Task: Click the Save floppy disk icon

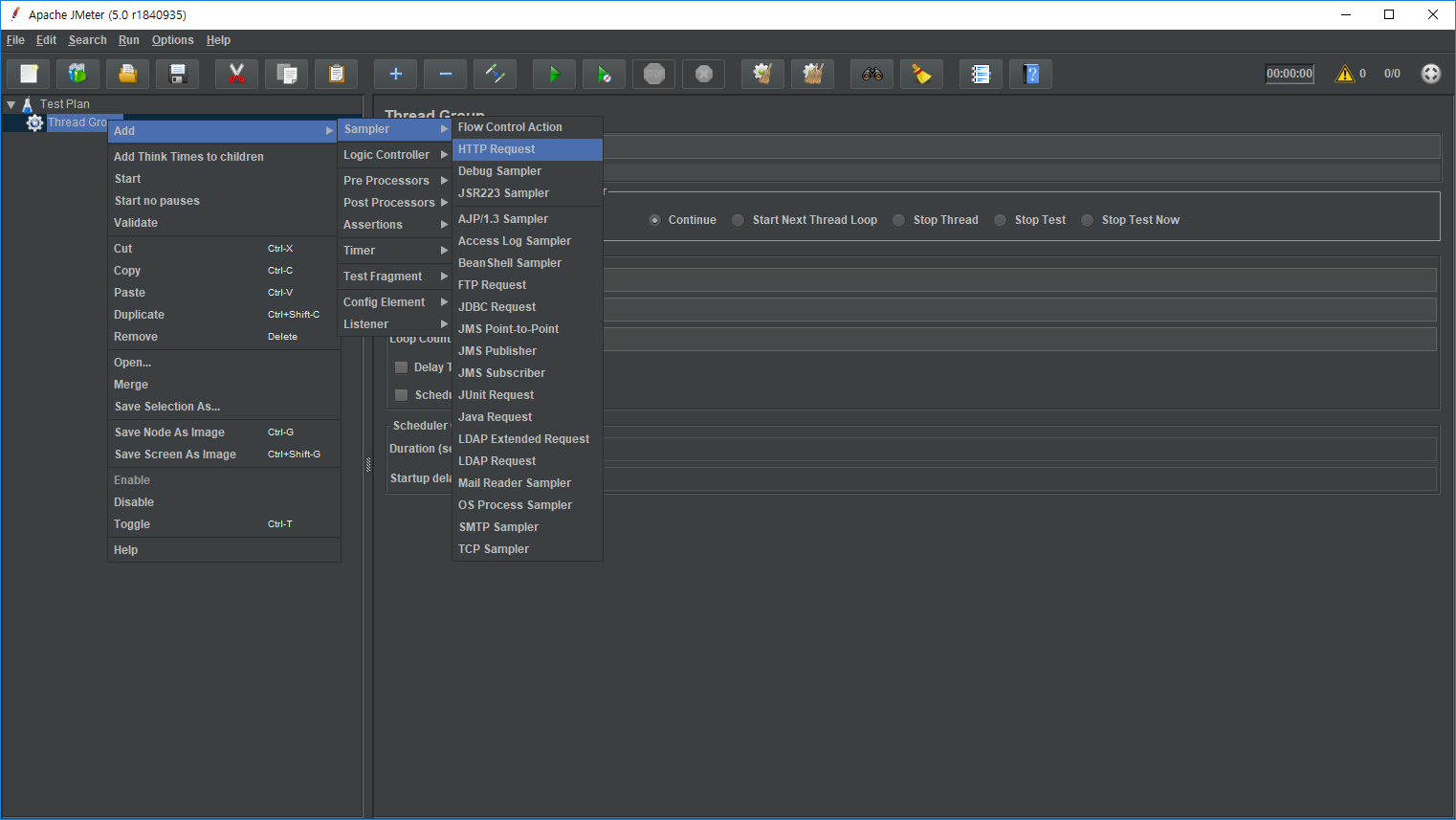Action: coord(178,74)
